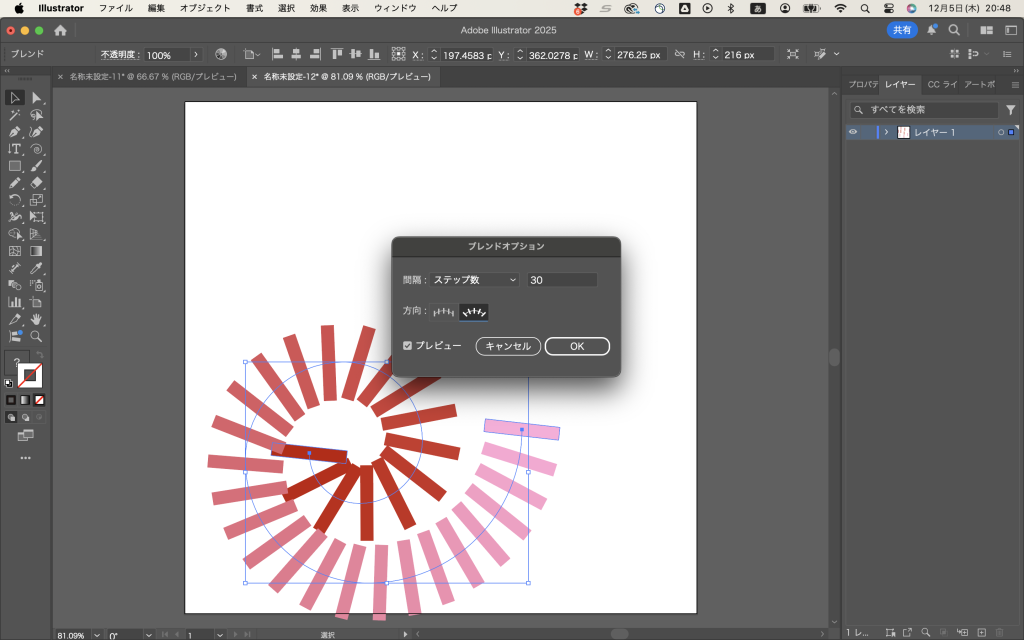The width and height of the screenshot is (1024, 640).
Task: Uncheck the プレビュー checkbox
Action: 407,346
